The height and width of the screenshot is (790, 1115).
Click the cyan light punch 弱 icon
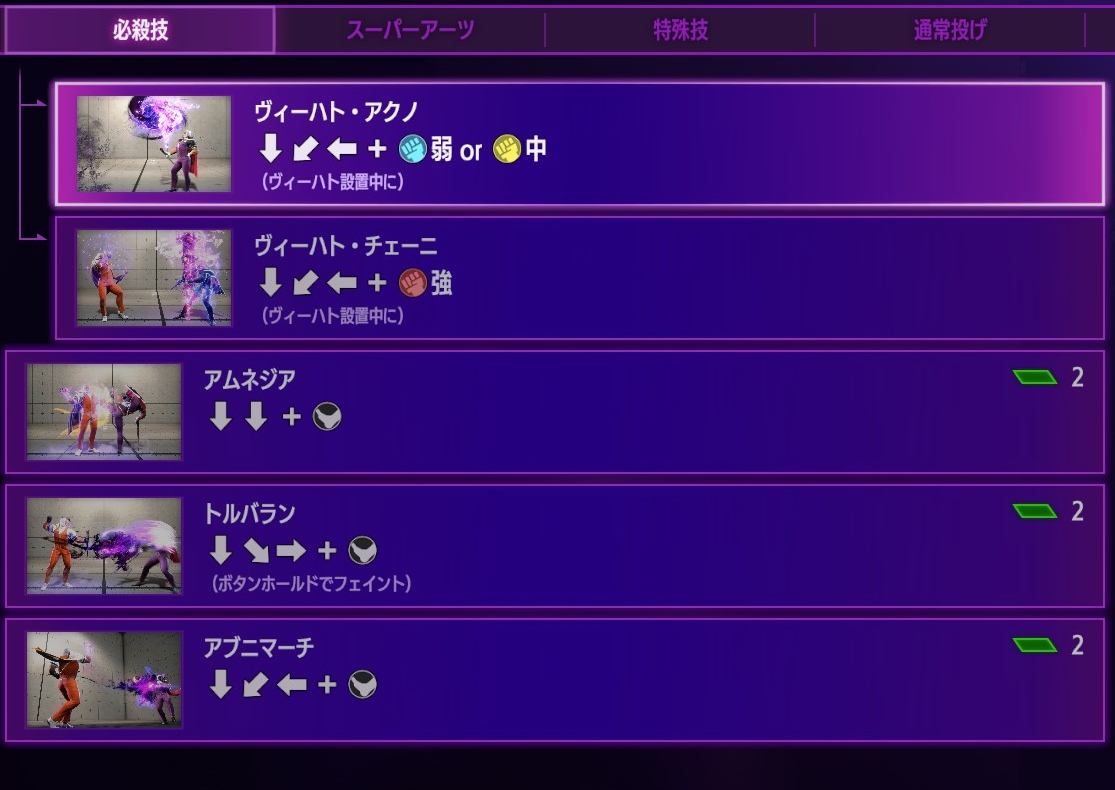click(412, 149)
